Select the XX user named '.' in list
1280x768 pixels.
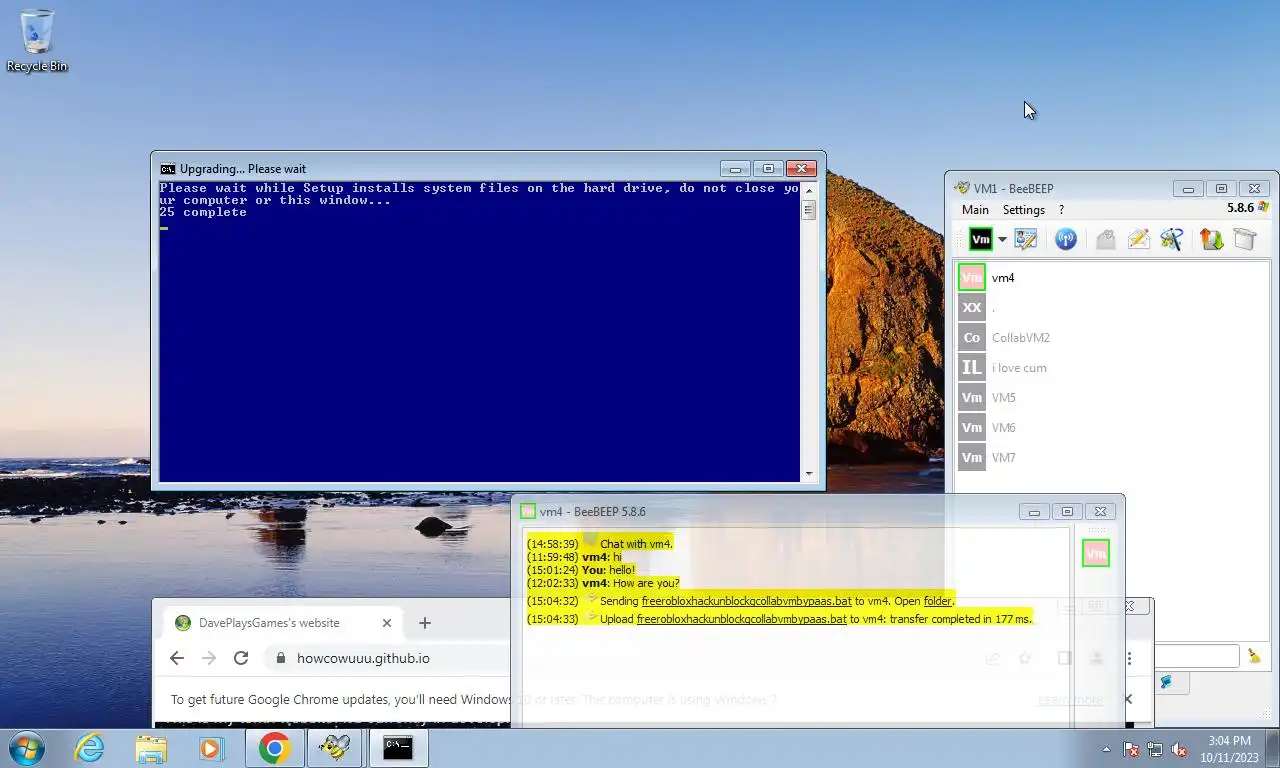click(1113, 307)
